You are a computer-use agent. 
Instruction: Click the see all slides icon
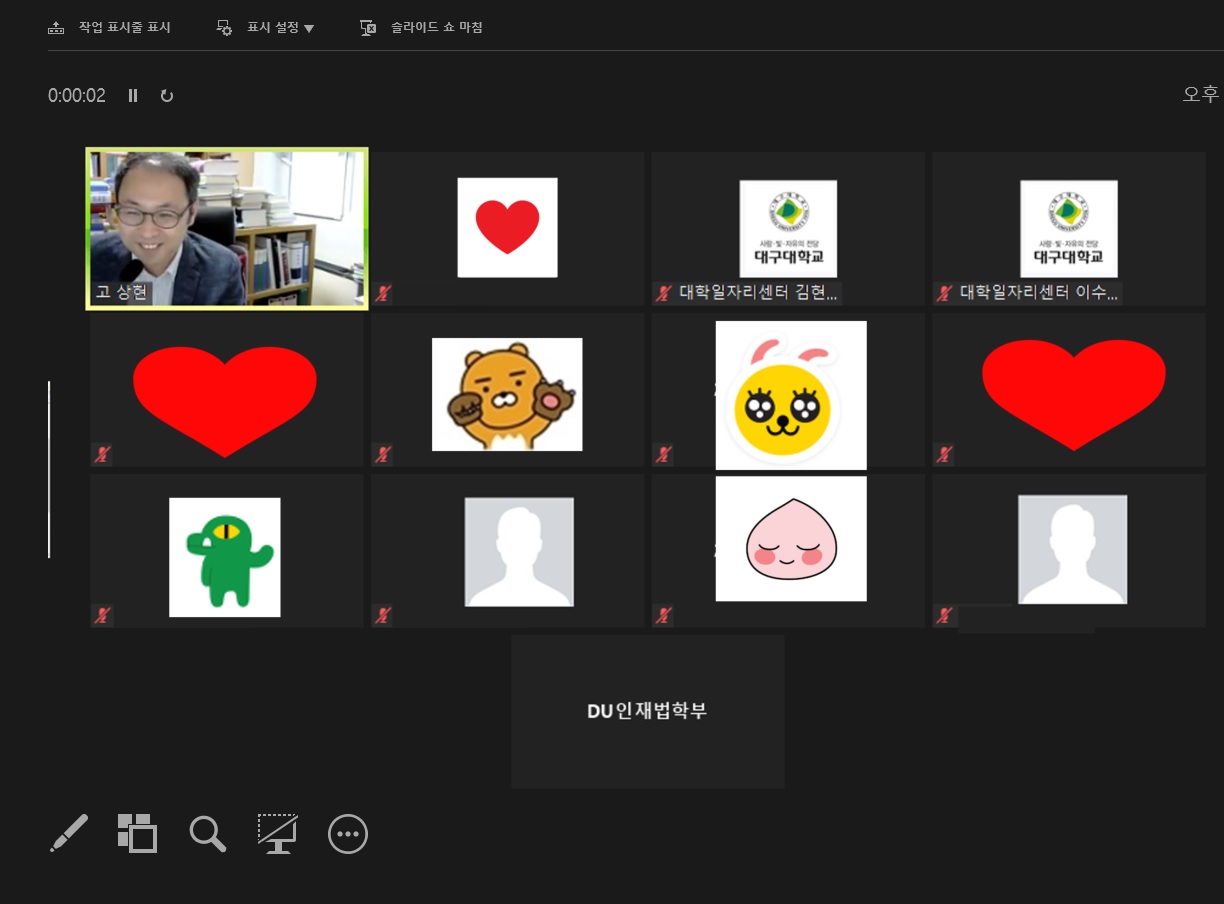(137, 833)
